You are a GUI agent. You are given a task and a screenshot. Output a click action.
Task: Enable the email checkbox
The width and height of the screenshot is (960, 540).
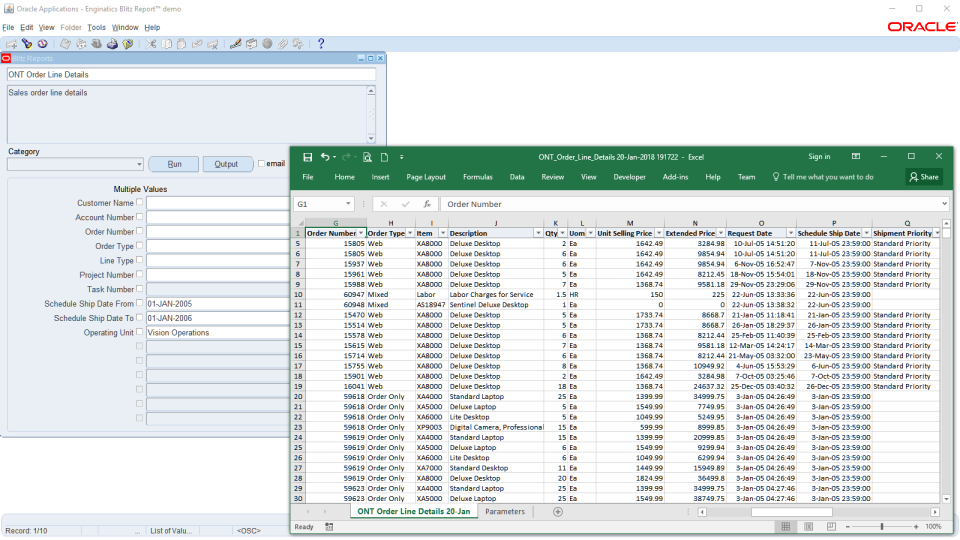pyautogui.click(x=262, y=164)
